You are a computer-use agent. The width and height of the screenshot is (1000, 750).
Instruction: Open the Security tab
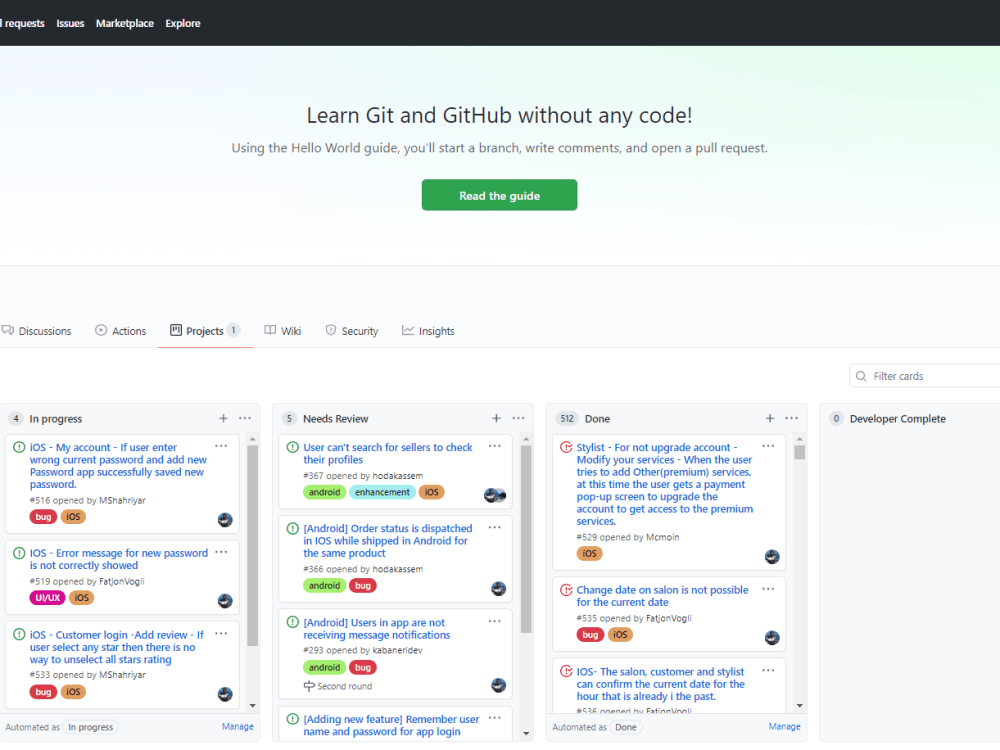coord(352,331)
